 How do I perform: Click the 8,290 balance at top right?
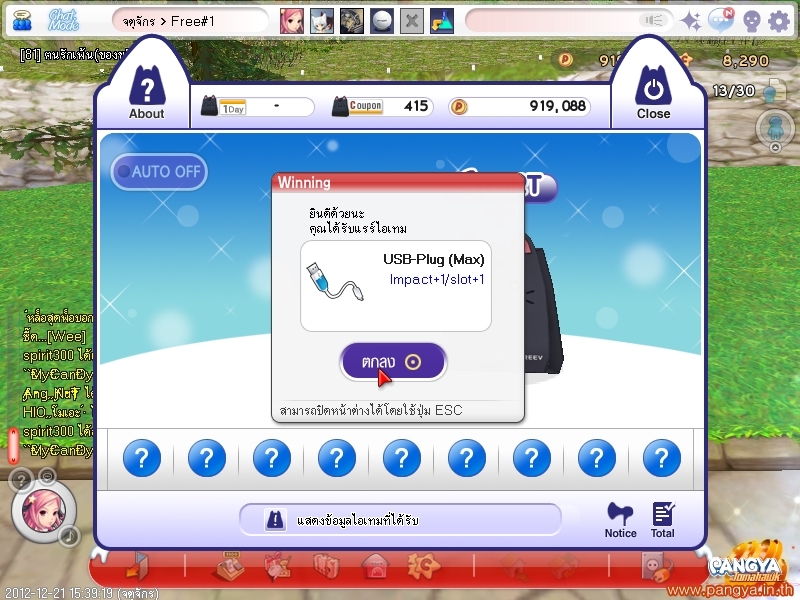[745, 61]
